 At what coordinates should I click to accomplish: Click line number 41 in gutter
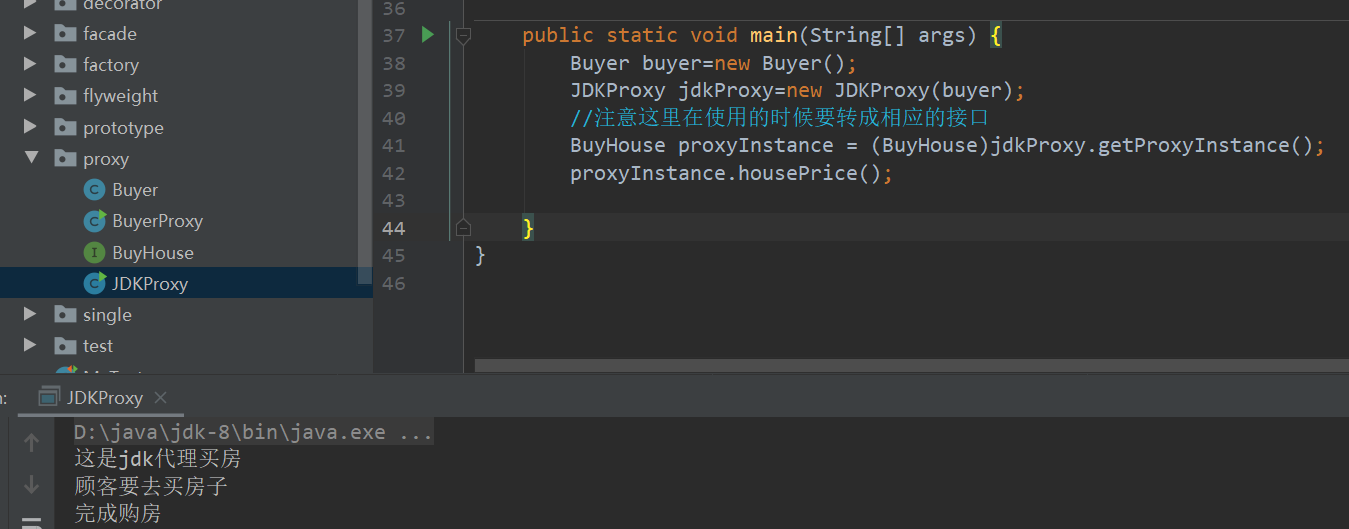pos(394,145)
